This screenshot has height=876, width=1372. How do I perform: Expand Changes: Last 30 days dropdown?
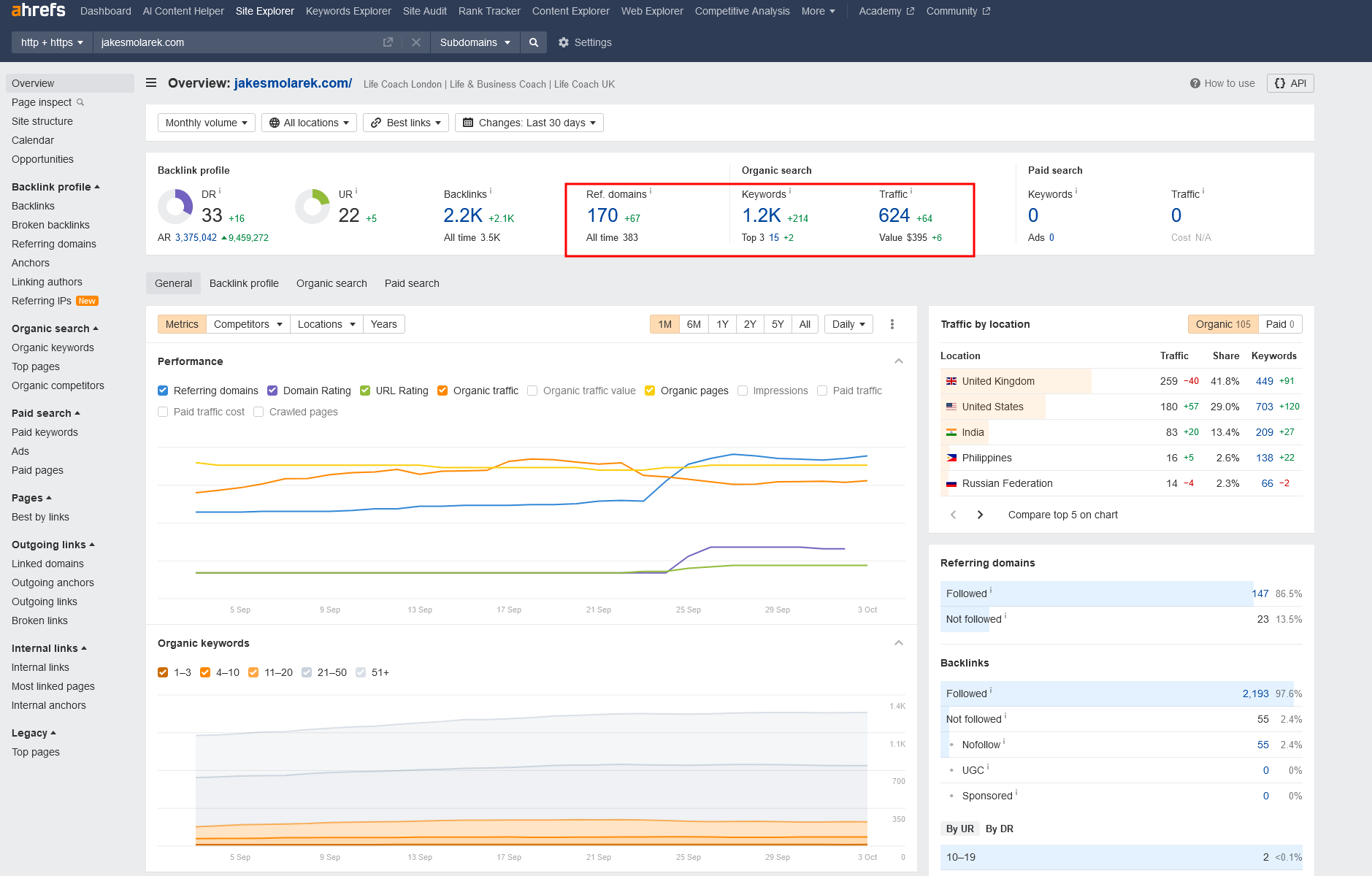click(529, 123)
